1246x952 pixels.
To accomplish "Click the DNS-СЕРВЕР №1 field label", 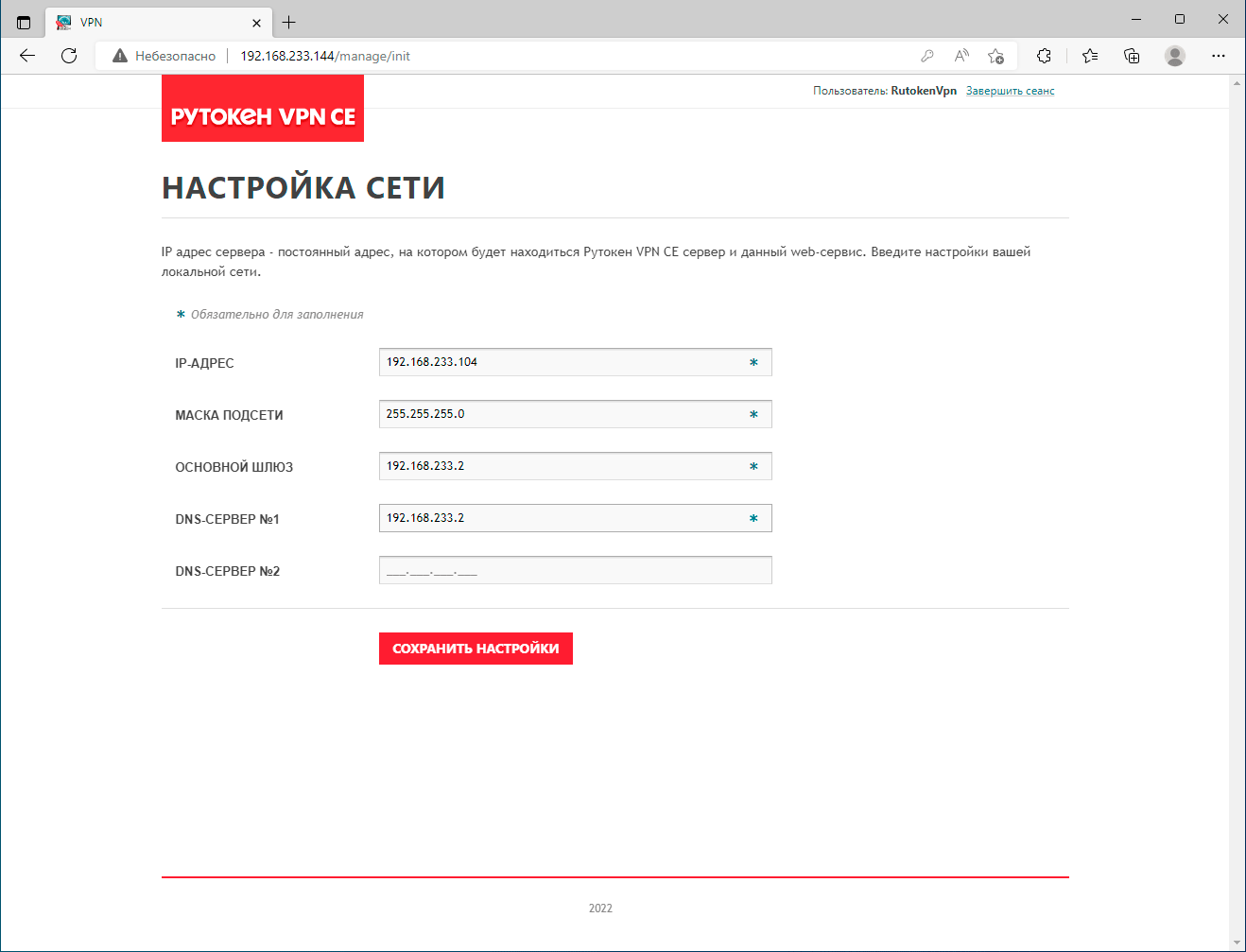I will [228, 519].
